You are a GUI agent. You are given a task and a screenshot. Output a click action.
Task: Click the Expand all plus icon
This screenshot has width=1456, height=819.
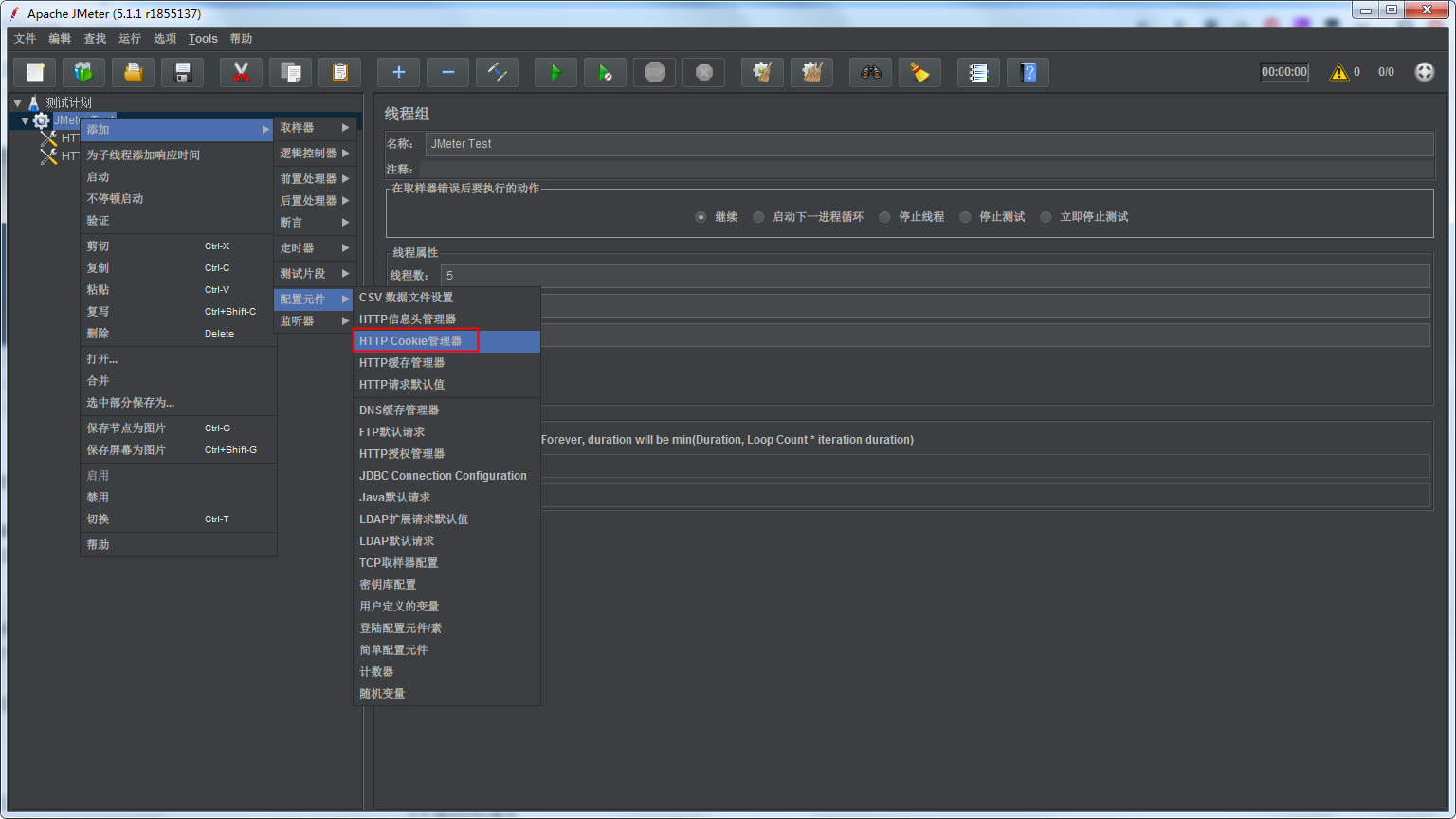coord(399,72)
